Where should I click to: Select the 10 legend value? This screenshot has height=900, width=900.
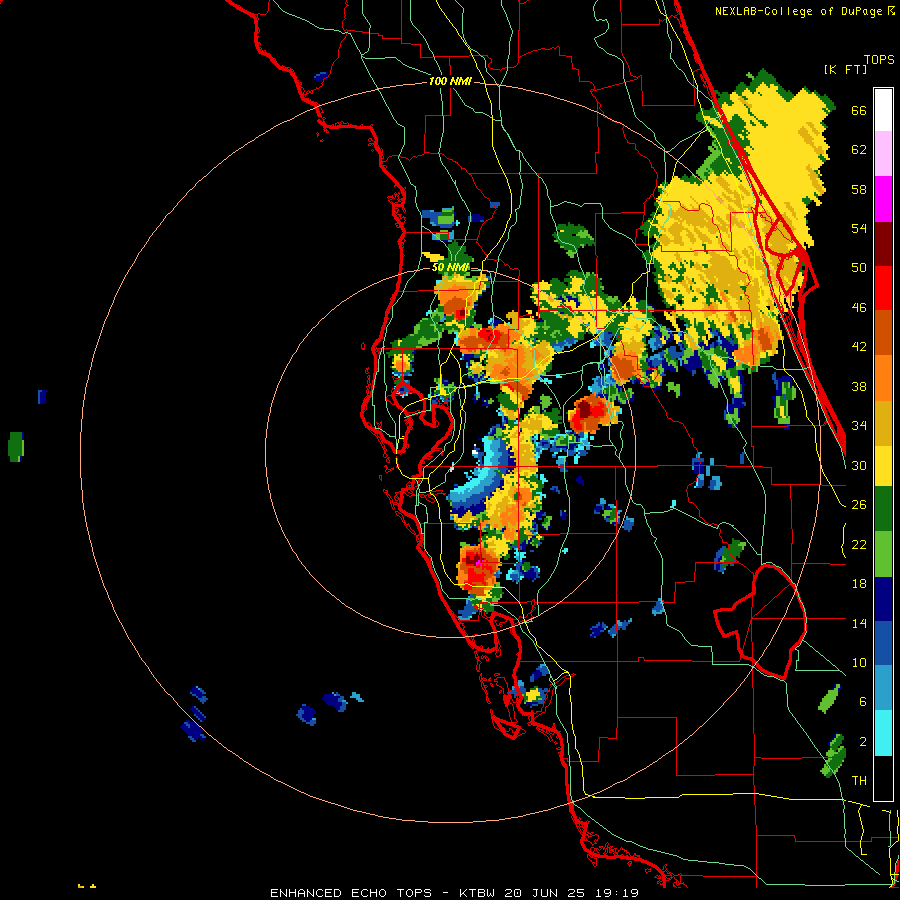point(859,662)
